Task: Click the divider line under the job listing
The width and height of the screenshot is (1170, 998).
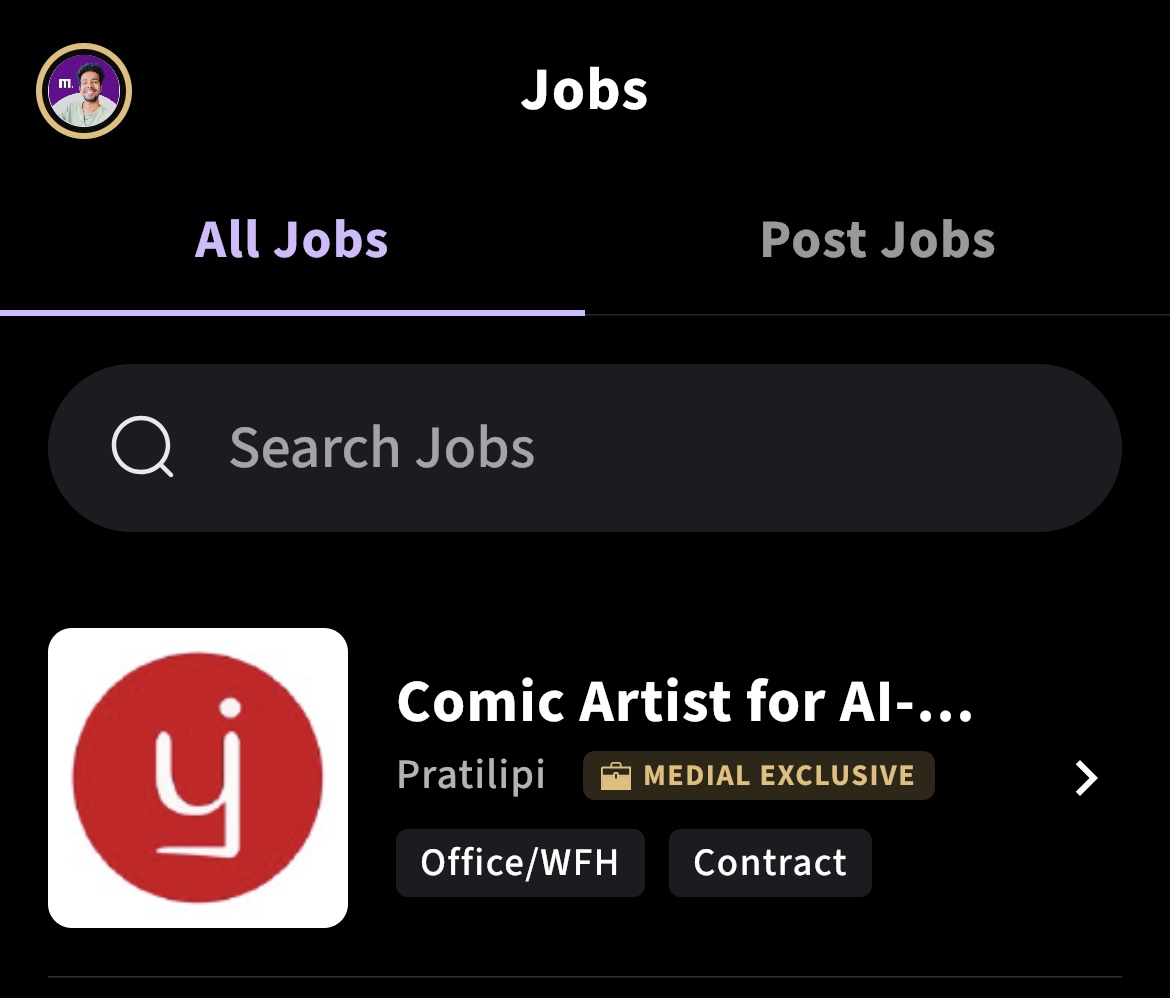Action: pos(585,976)
